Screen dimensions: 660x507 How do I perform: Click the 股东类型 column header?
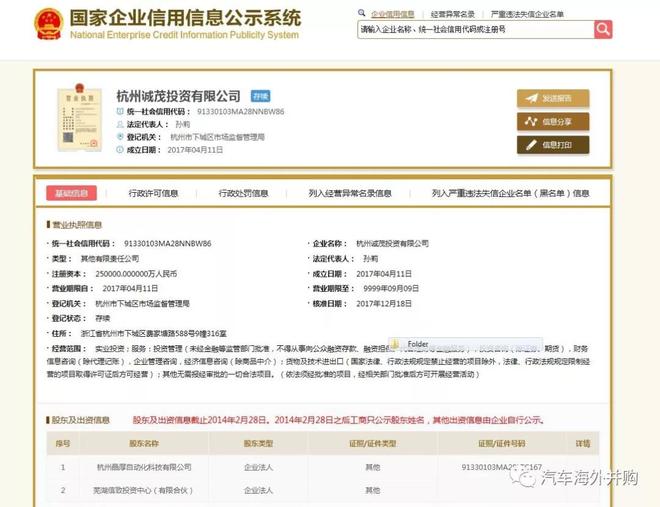point(258,443)
